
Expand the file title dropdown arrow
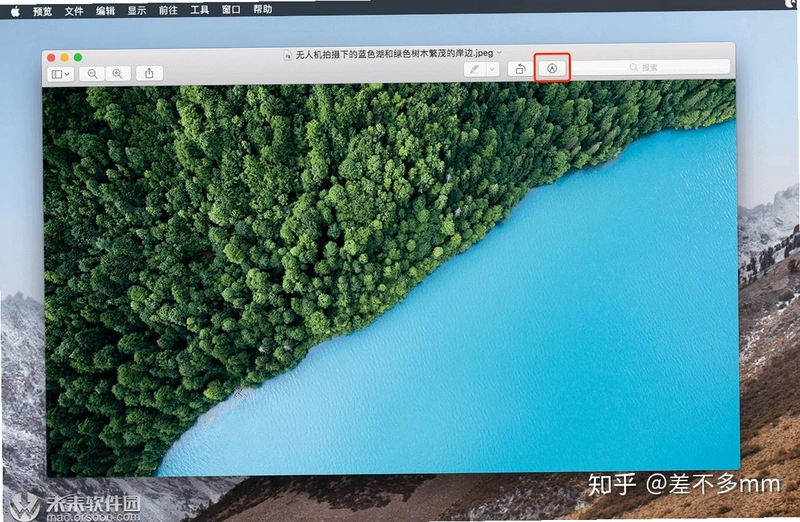[499, 52]
